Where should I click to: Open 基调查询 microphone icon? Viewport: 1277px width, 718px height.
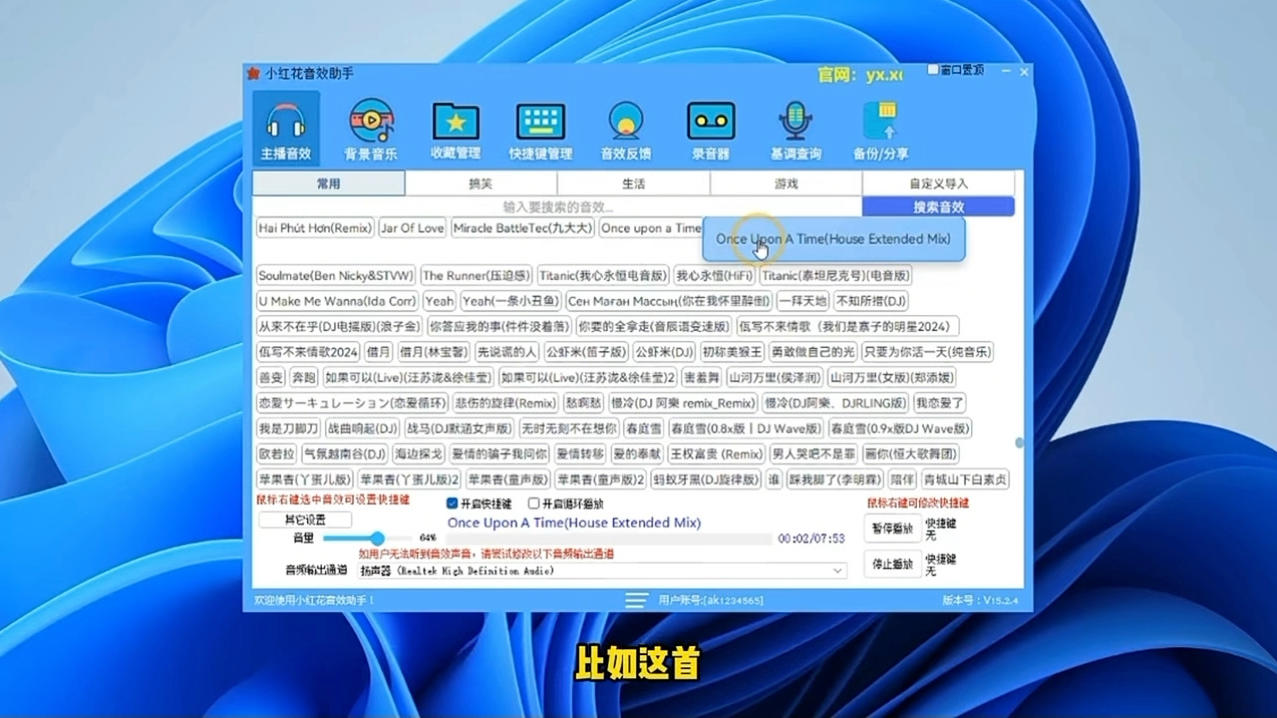pyautogui.click(x=796, y=128)
